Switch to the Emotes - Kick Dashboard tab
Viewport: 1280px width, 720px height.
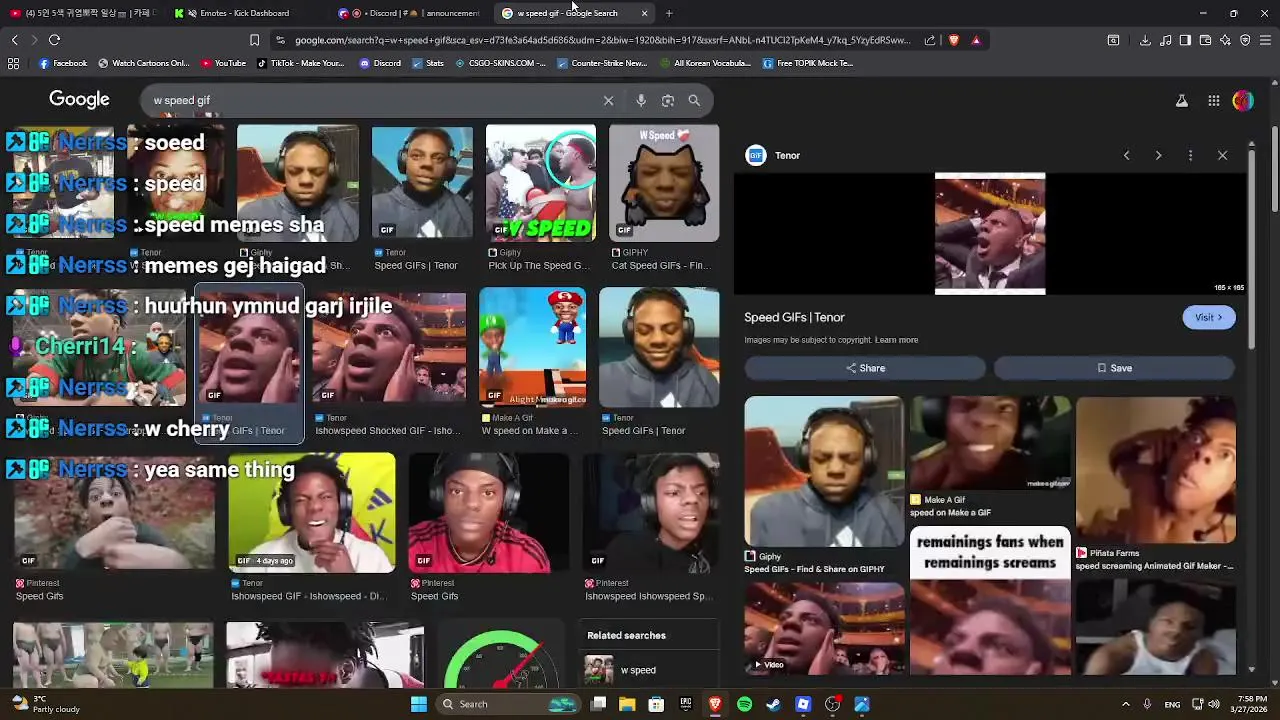click(244, 13)
